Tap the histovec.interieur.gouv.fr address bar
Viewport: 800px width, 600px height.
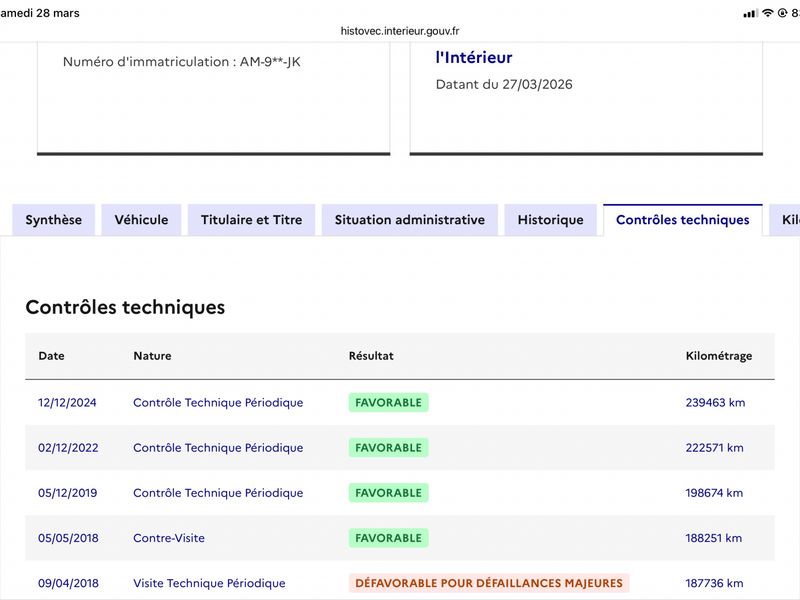pyautogui.click(x=400, y=31)
